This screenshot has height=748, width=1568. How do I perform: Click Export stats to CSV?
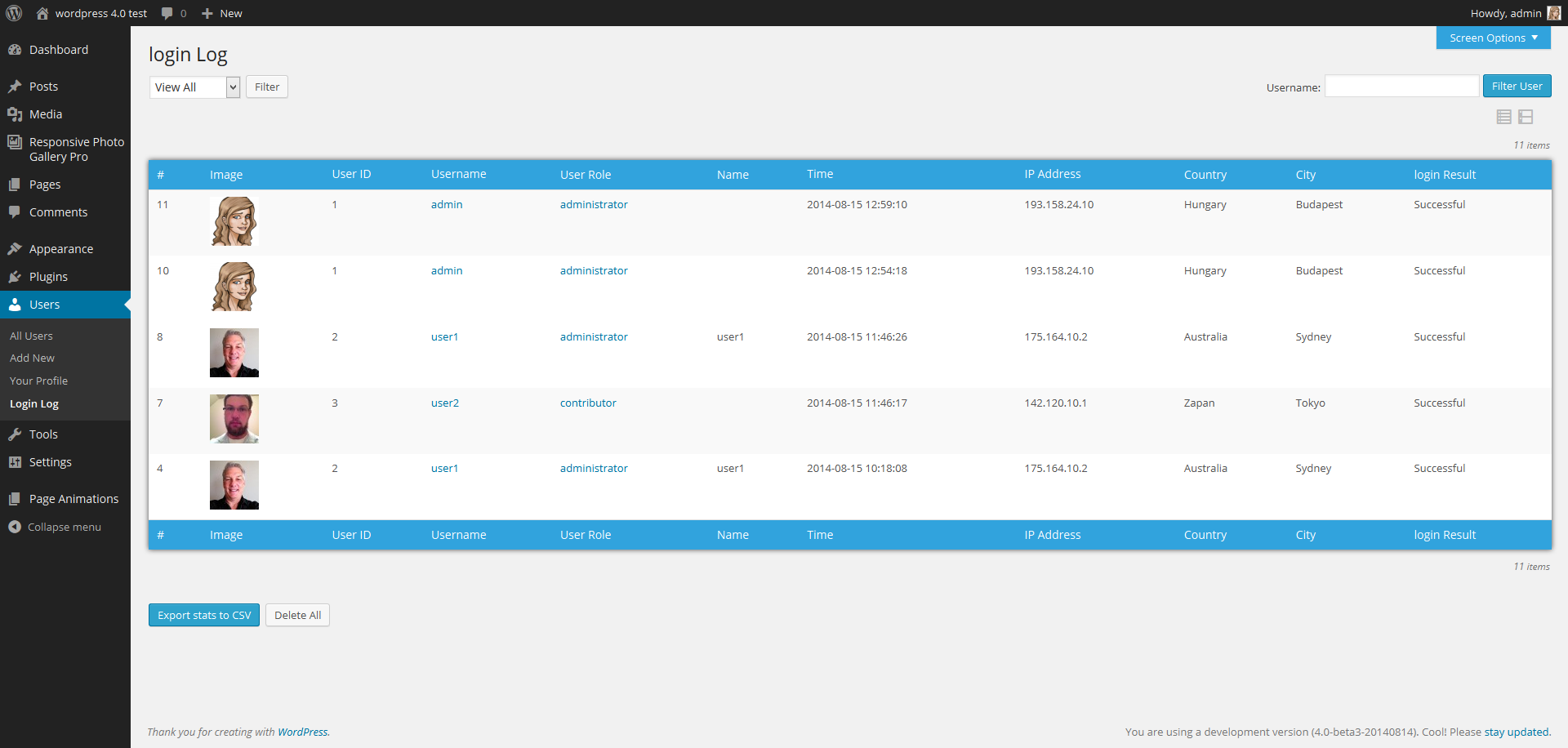[x=204, y=615]
